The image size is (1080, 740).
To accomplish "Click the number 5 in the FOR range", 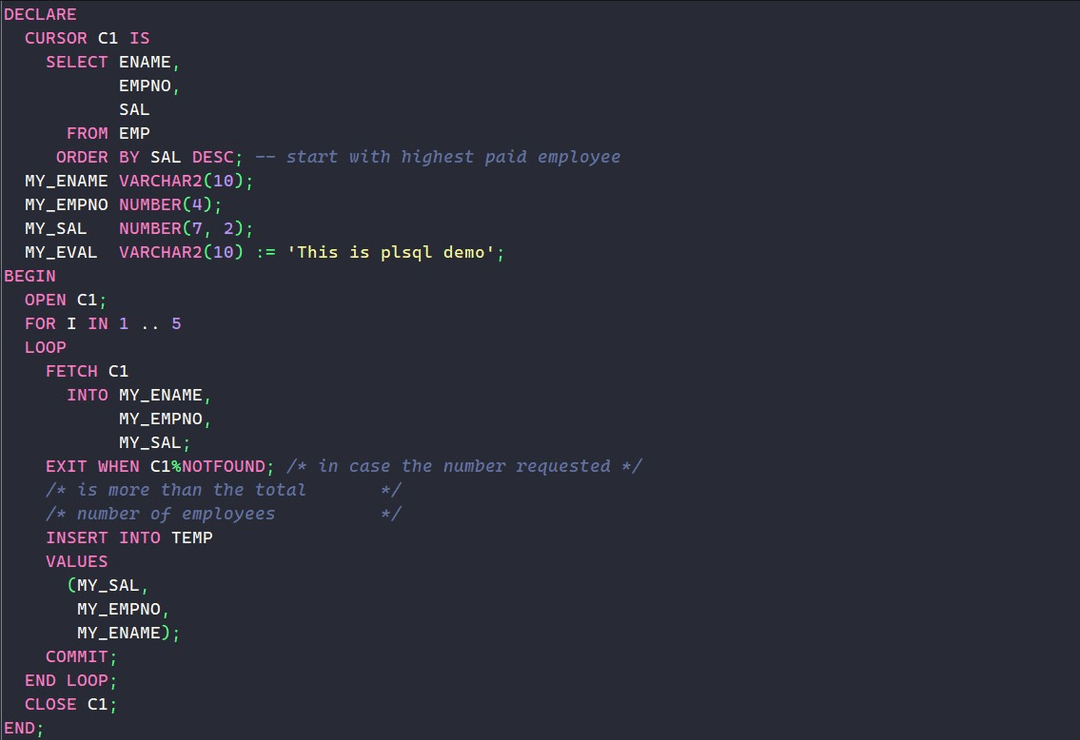I will (x=176, y=324).
